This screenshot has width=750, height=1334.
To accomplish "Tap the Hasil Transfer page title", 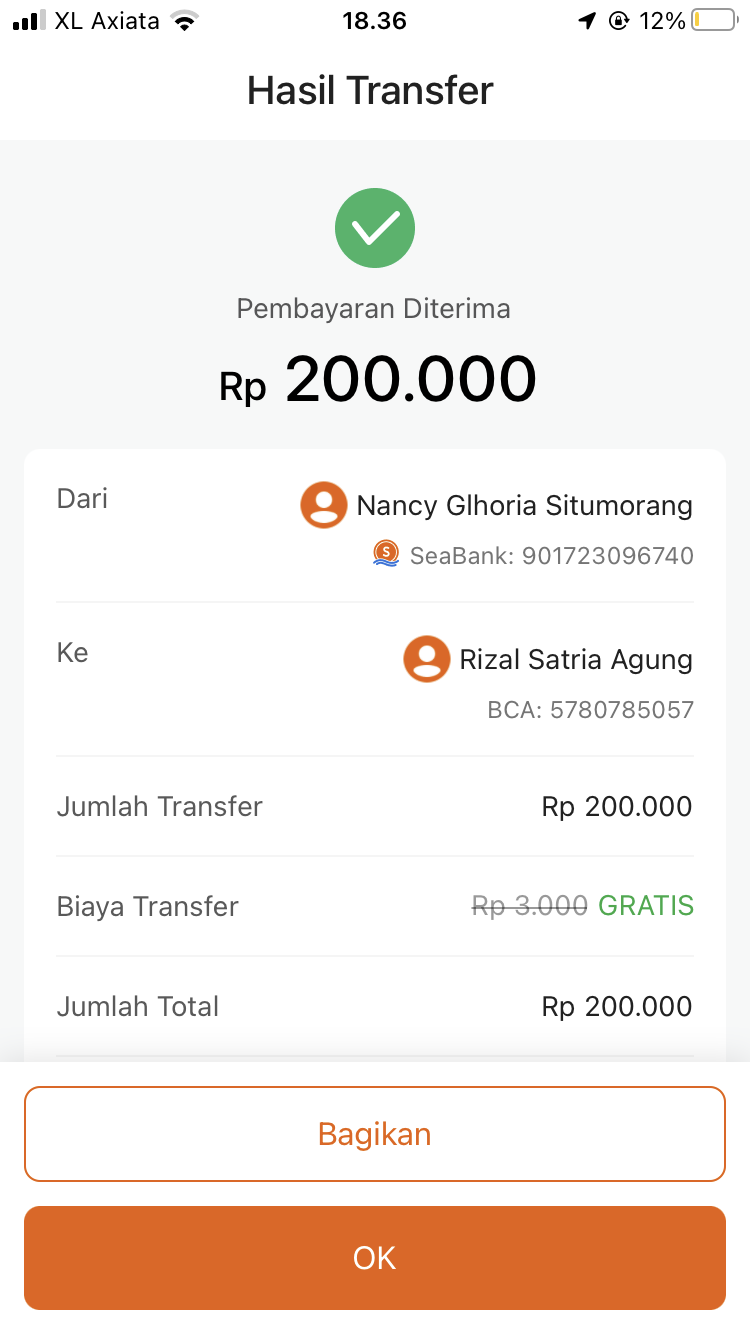I will 370,91.
